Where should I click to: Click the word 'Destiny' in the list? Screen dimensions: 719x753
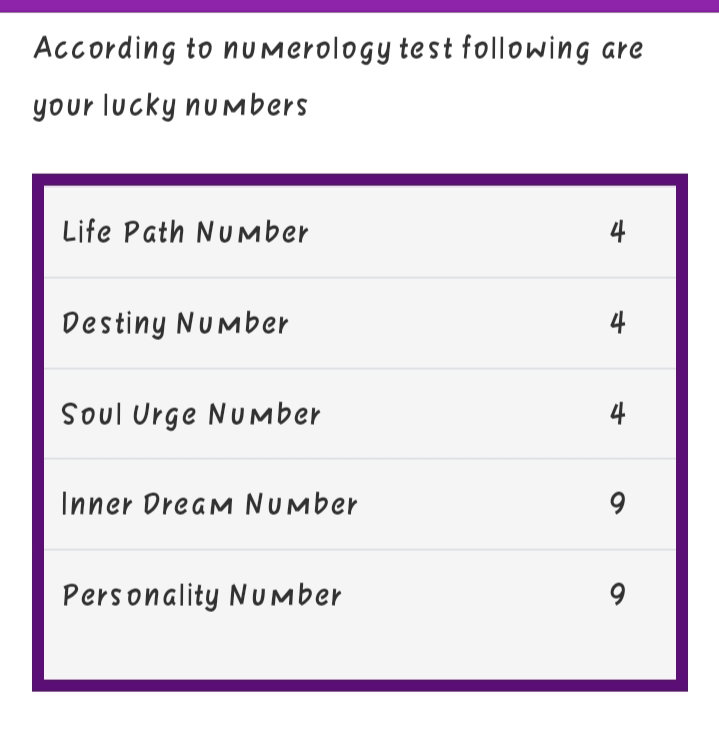point(113,323)
